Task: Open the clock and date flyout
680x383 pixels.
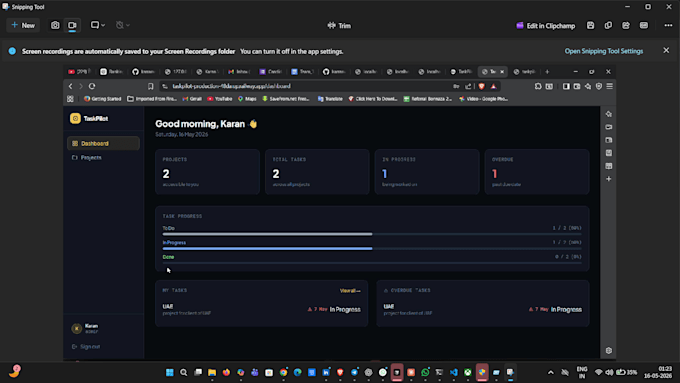Action: [x=658, y=372]
